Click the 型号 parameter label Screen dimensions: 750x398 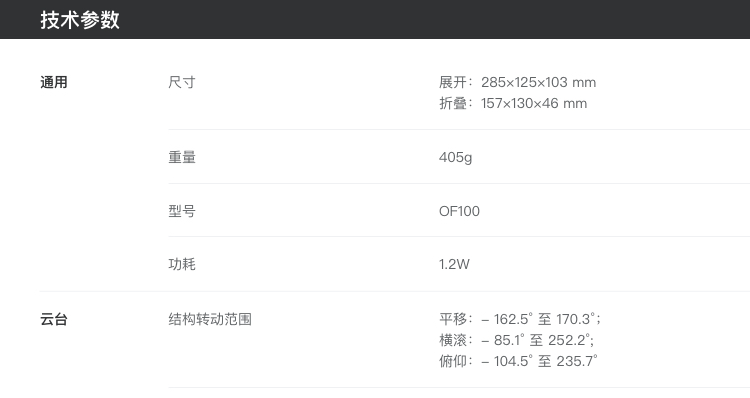tap(182, 211)
